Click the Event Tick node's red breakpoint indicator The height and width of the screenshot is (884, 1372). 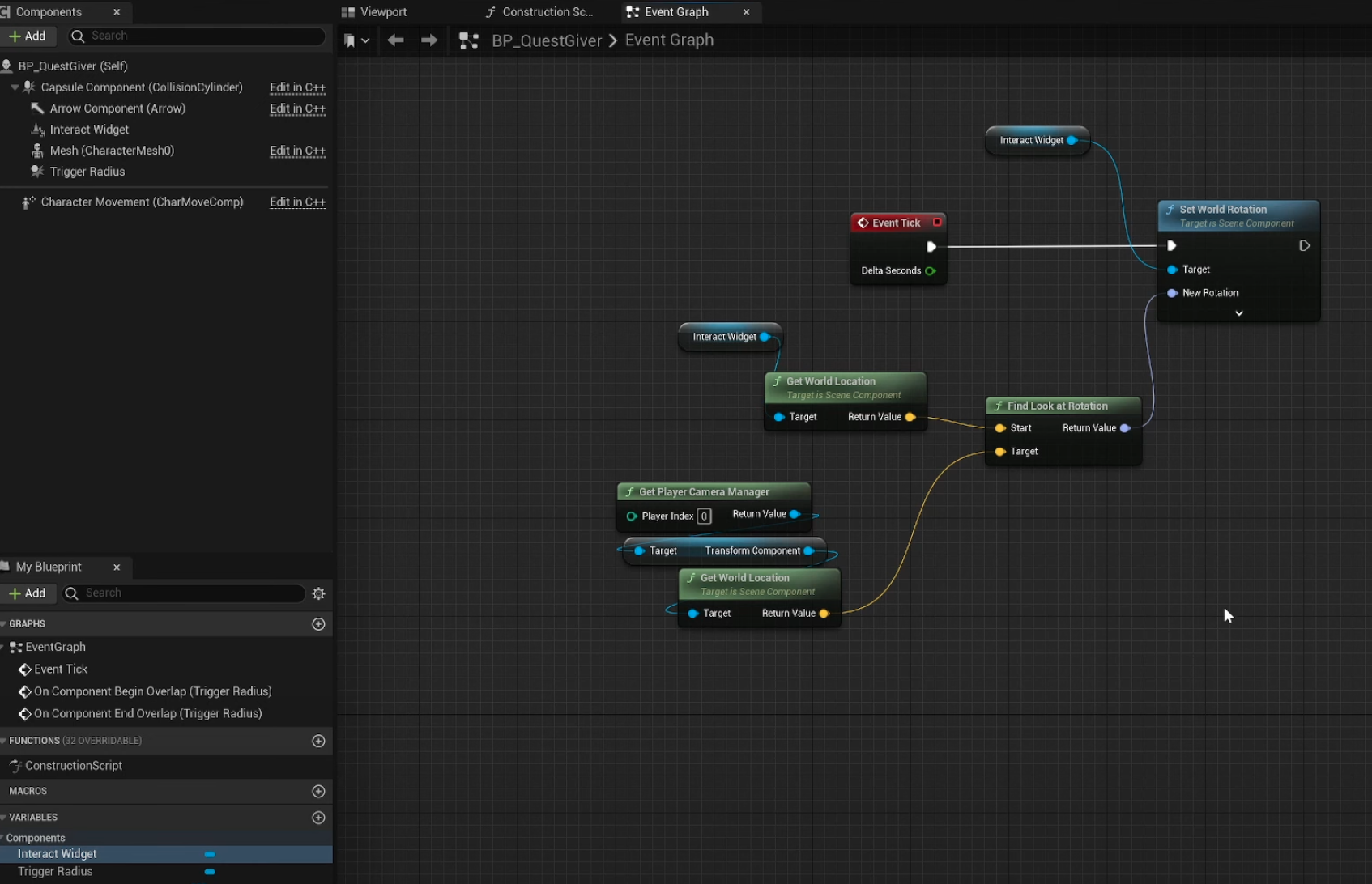point(937,223)
